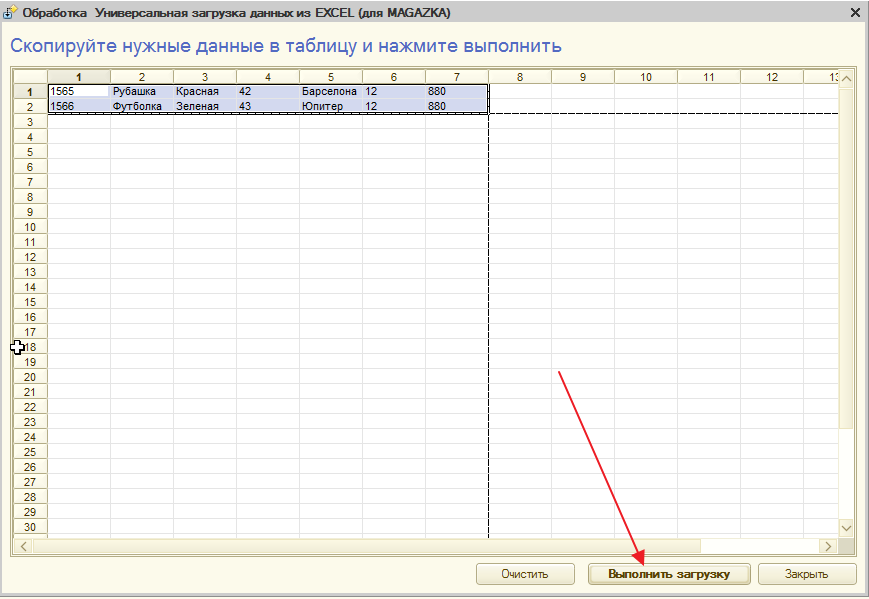
Task: Click the Закрыть button
Action: pyautogui.click(x=806, y=574)
